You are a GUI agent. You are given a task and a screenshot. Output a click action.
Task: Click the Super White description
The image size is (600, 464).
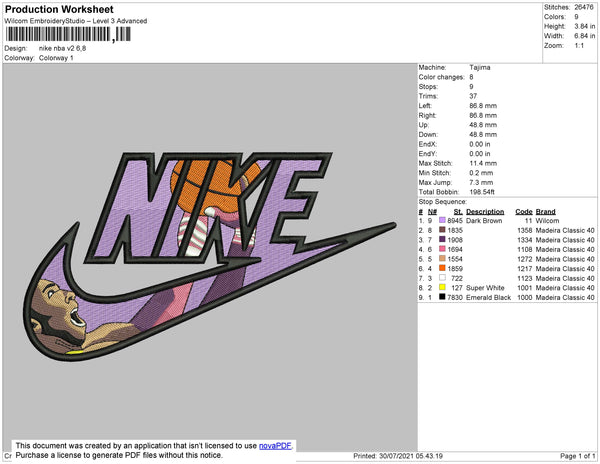click(485, 288)
